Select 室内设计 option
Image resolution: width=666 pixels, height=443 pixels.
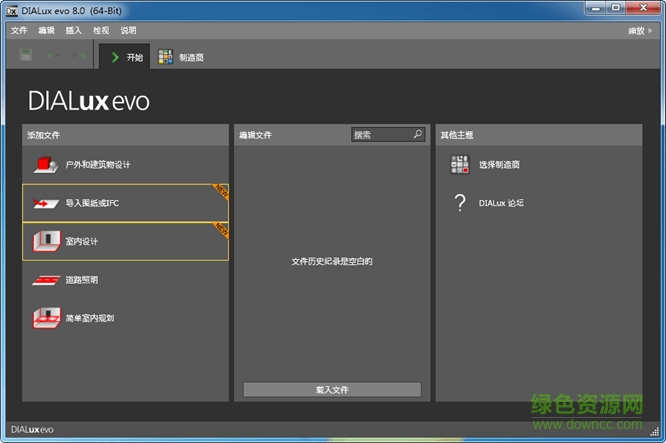click(x=125, y=241)
